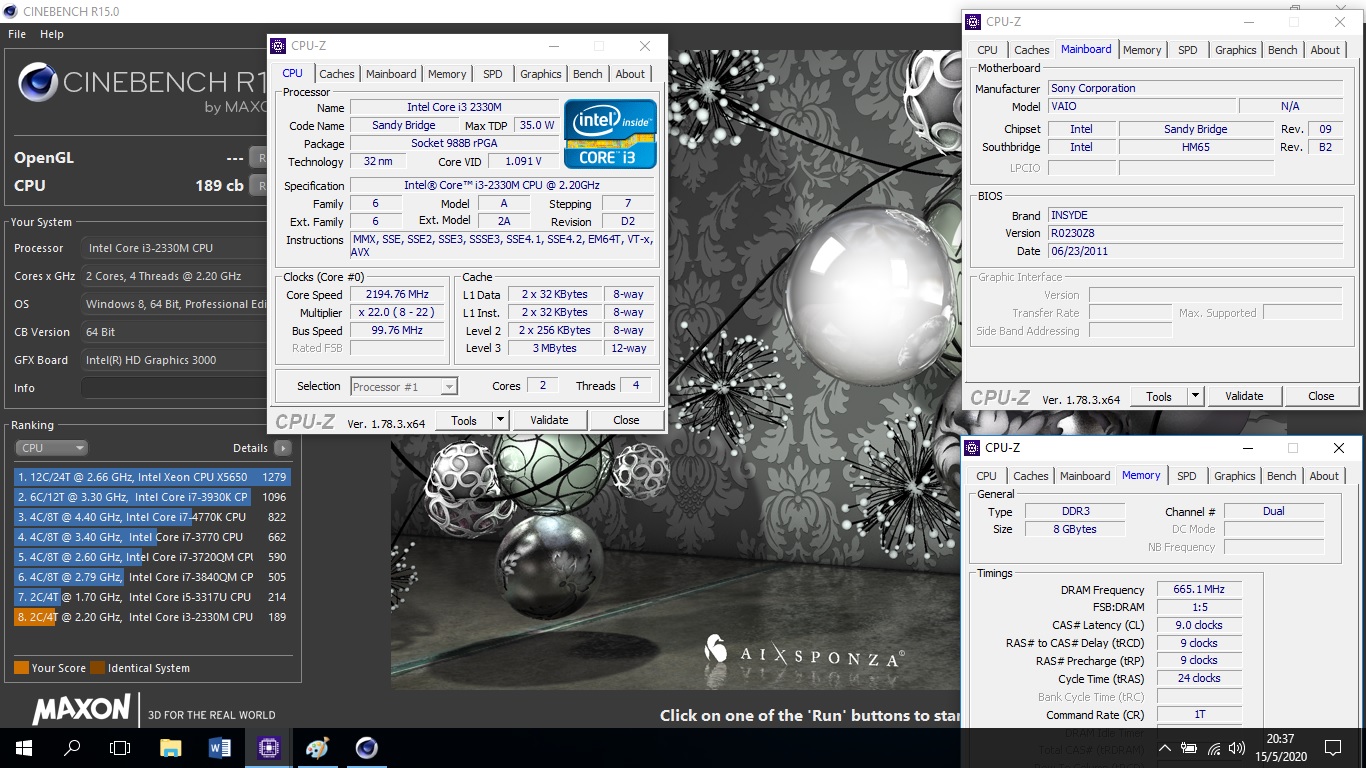Open Caches tab in Memory CPU-Z window
Image resolution: width=1366 pixels, height=768 pixels.
[x=1031, y=476]
